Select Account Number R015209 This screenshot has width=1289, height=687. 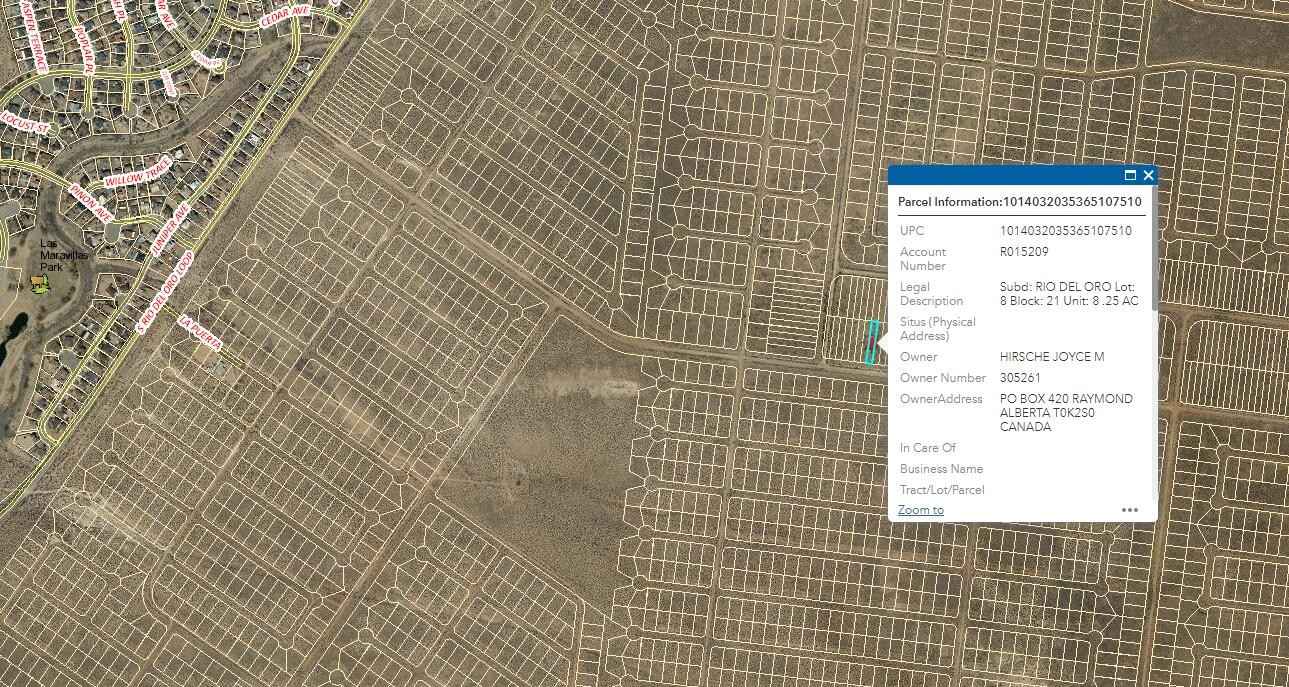pyautogui.click(x=1024, y=252)
